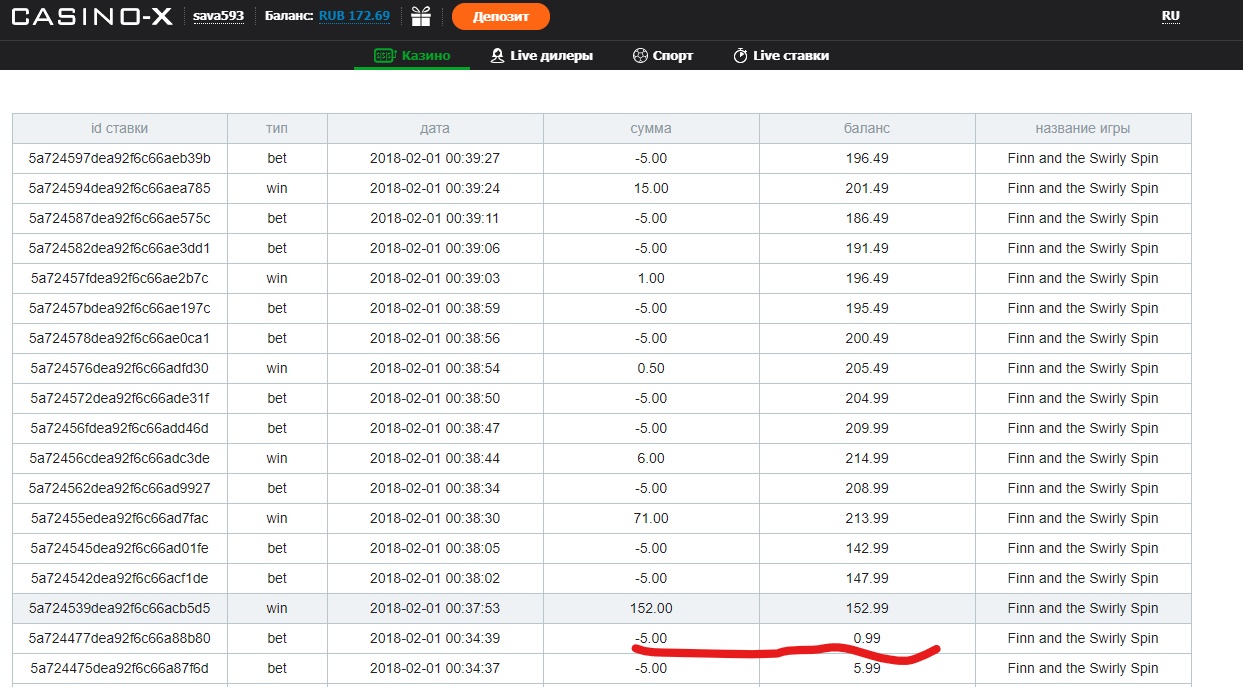Click the stopwatch Live ставки icon

[740, 56]
